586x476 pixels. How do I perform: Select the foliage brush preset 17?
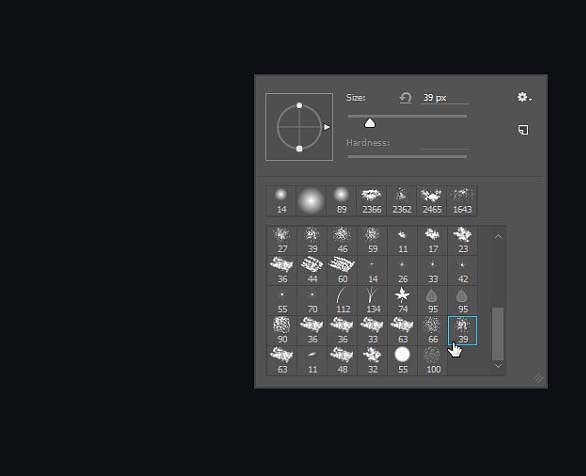(x=433, y=241)
